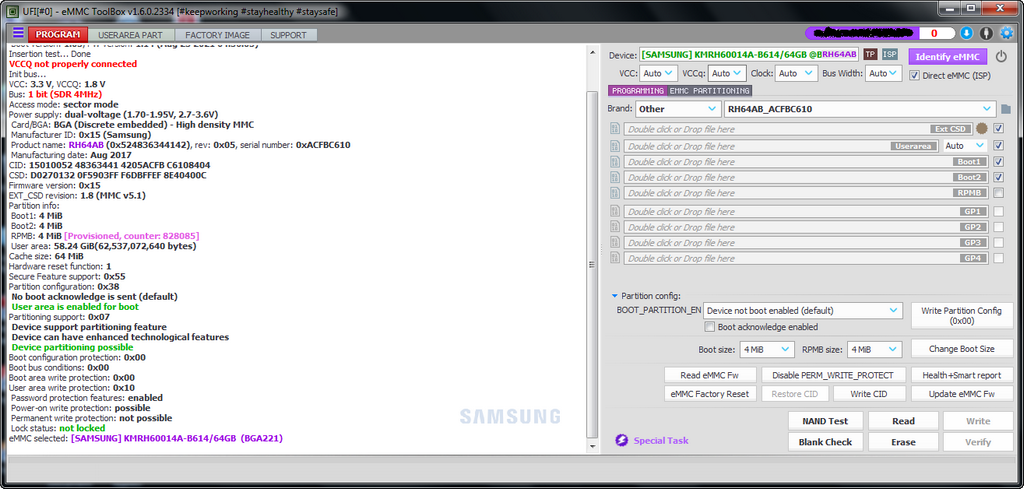
Task: Click the folder icon beside model dropdown
Action: [1006, 109]
